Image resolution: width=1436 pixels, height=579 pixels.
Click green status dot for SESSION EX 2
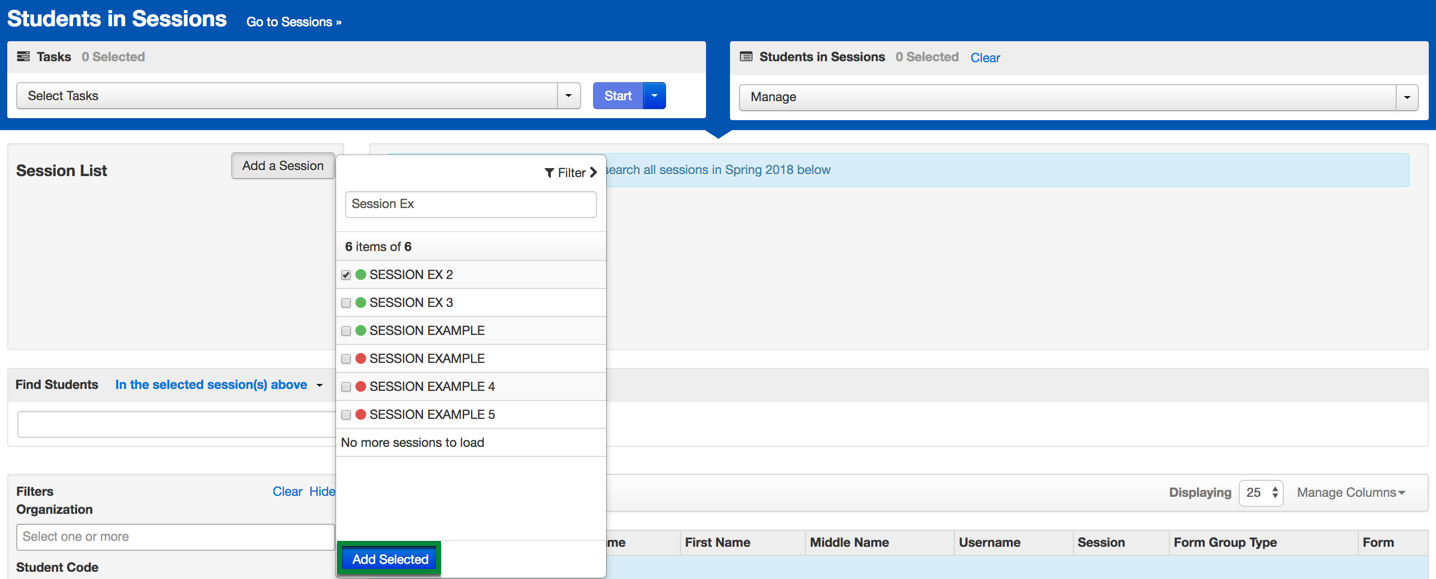[361, 275]
